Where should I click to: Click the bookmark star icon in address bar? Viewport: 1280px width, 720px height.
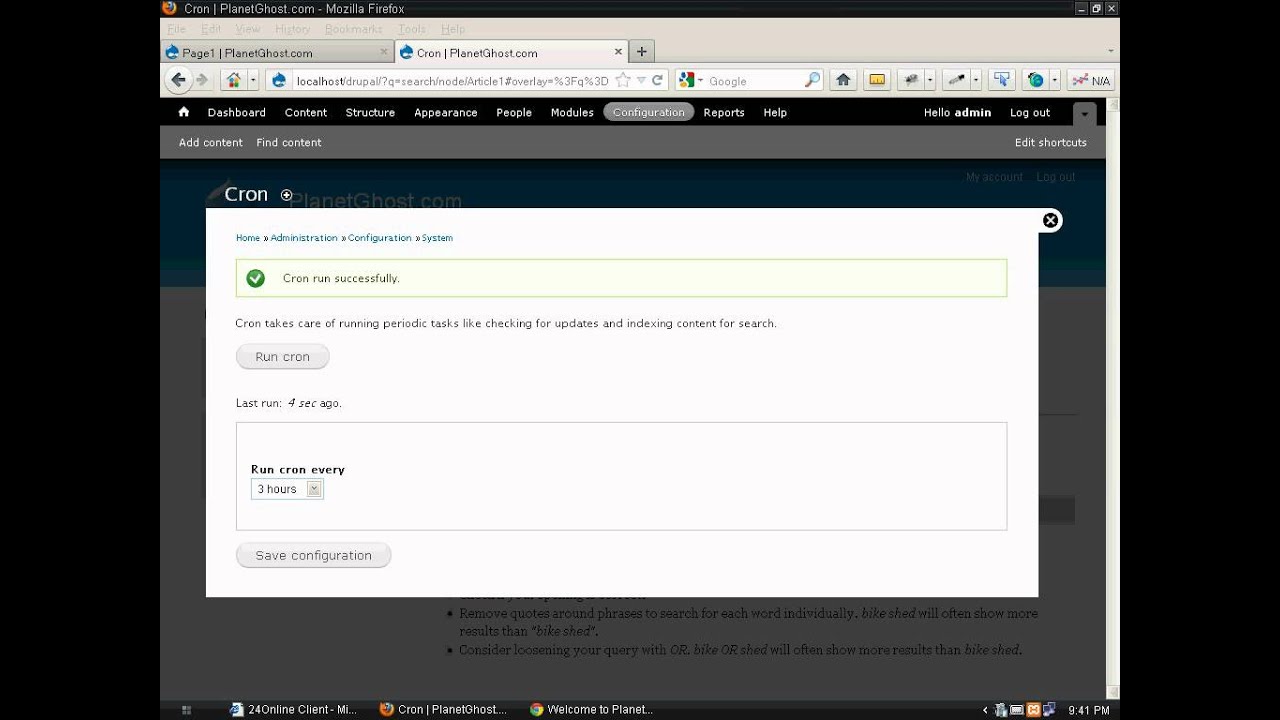tap(623, 80)
